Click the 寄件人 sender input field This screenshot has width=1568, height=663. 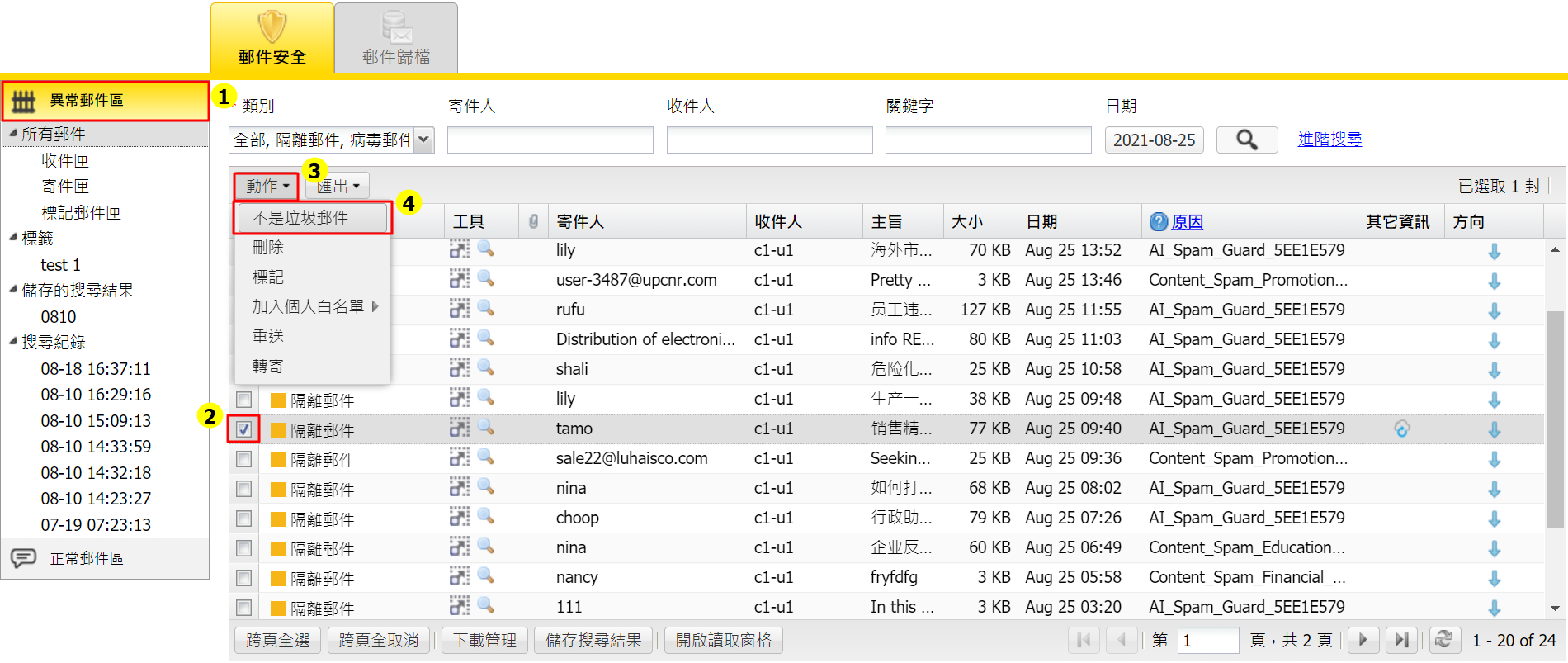[550, 140]
